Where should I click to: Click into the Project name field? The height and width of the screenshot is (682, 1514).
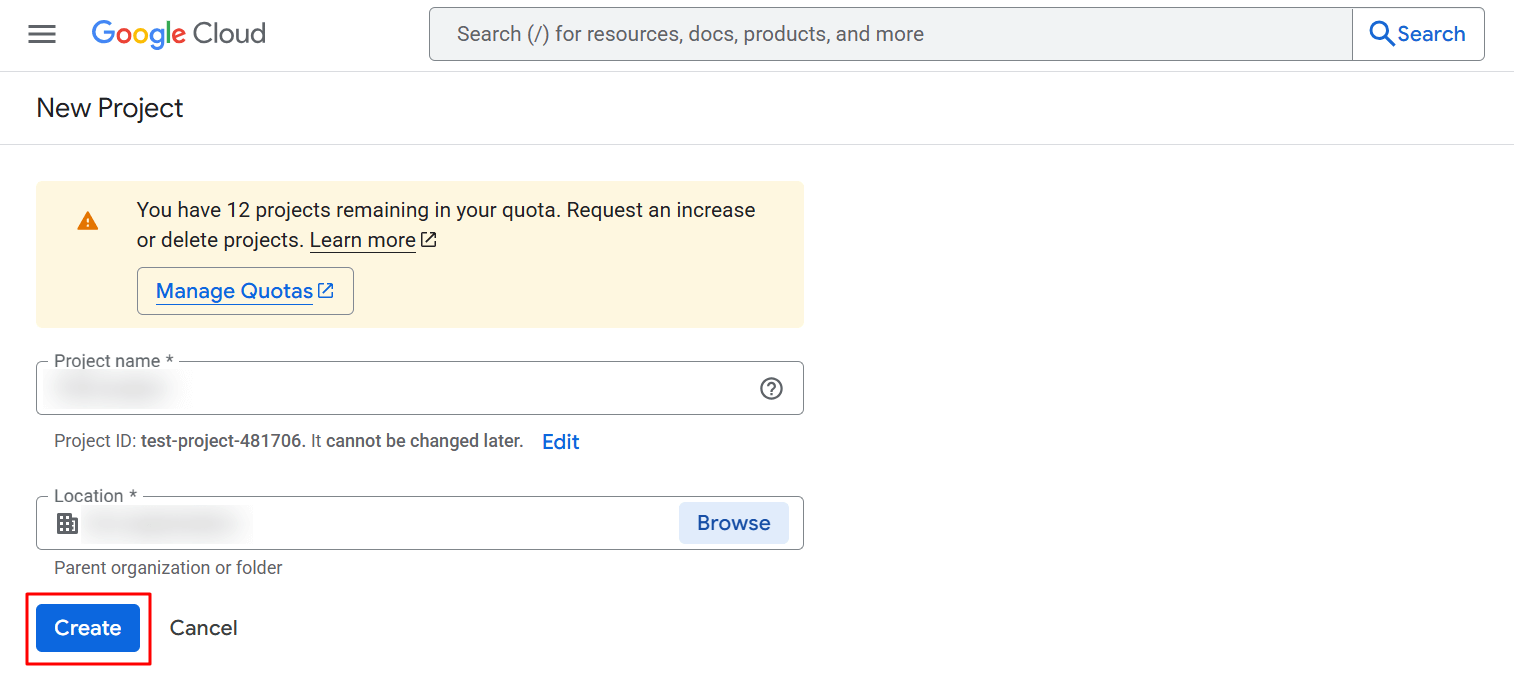[x=400, y=389]
